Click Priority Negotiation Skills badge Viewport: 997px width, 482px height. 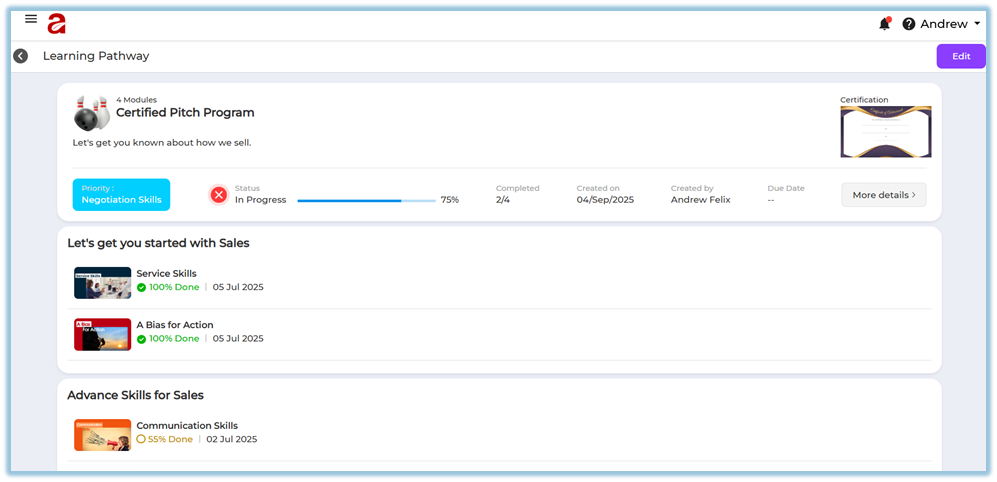point(121,195)
